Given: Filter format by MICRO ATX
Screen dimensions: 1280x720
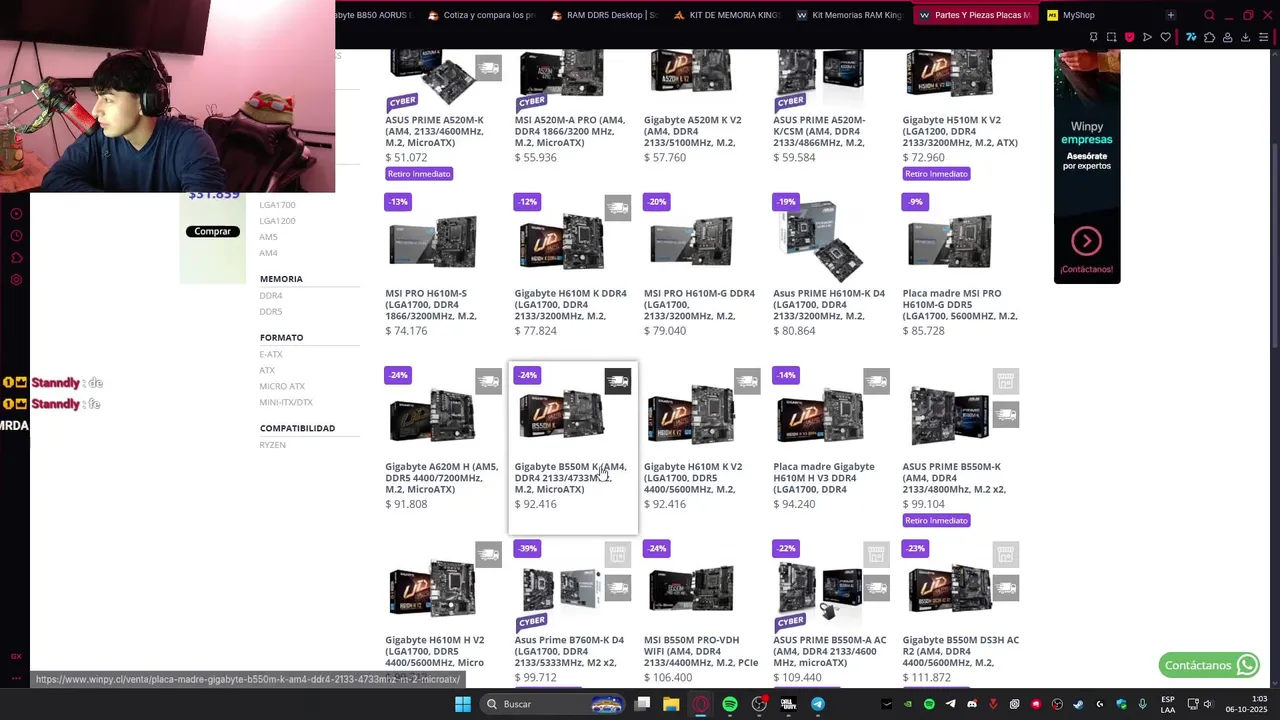Looking at the screenshot, I should [282, 386].
